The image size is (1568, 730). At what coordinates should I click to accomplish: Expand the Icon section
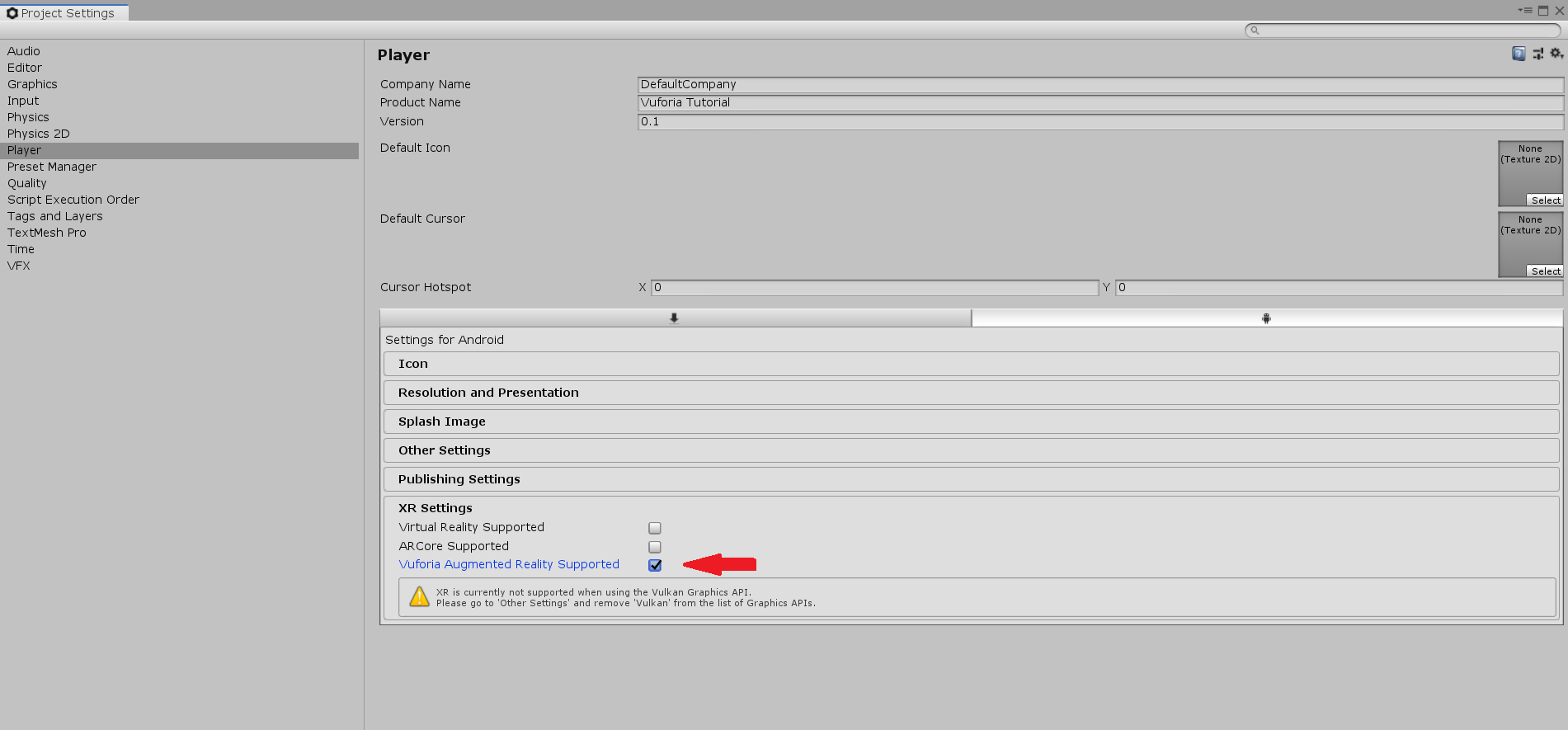click(x=971, y=364)
